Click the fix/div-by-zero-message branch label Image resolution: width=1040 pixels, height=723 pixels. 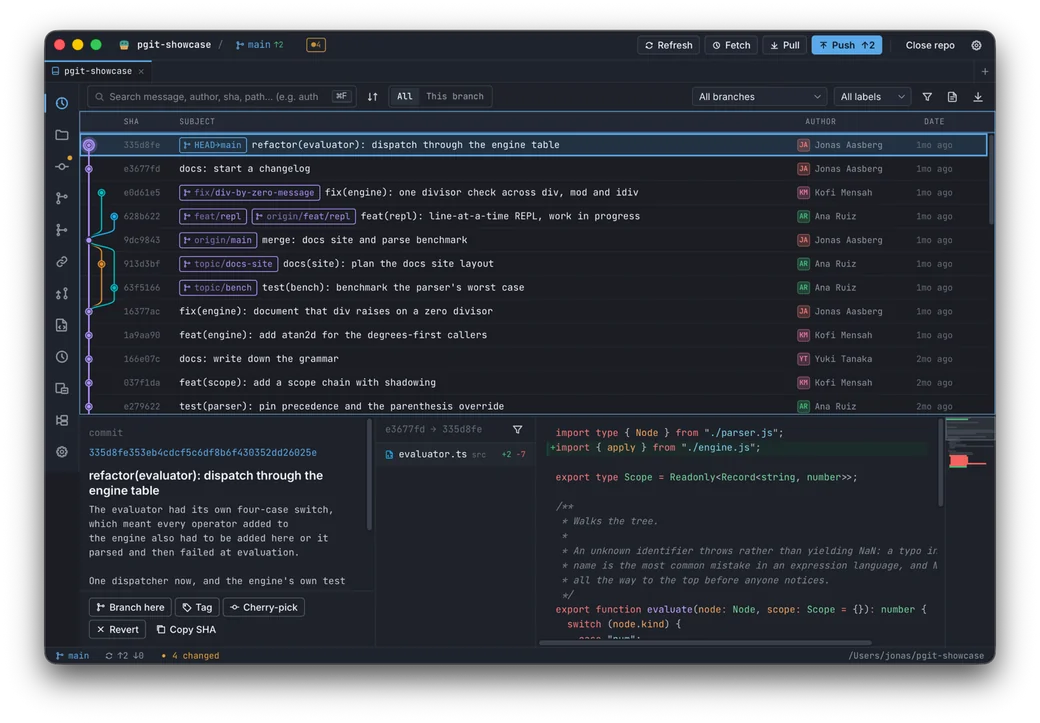(x=249, y=192)
